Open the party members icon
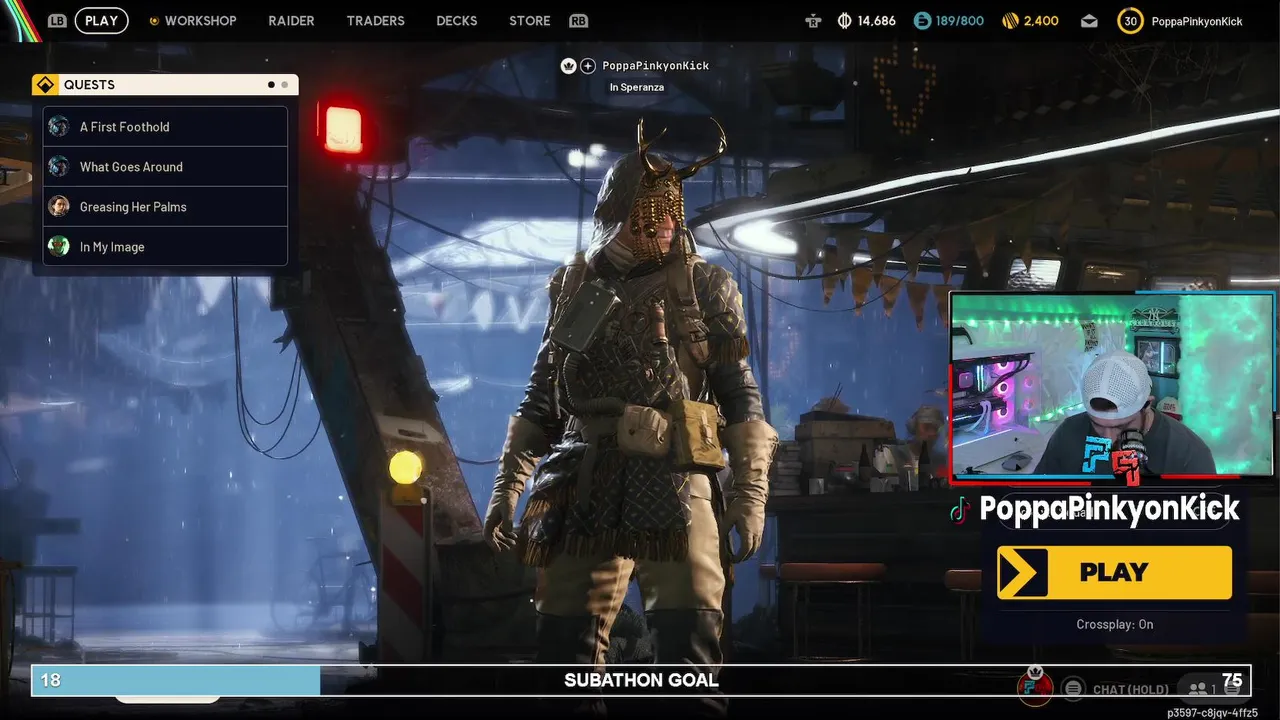1280x720 pixels. (x=1197, y=689)
